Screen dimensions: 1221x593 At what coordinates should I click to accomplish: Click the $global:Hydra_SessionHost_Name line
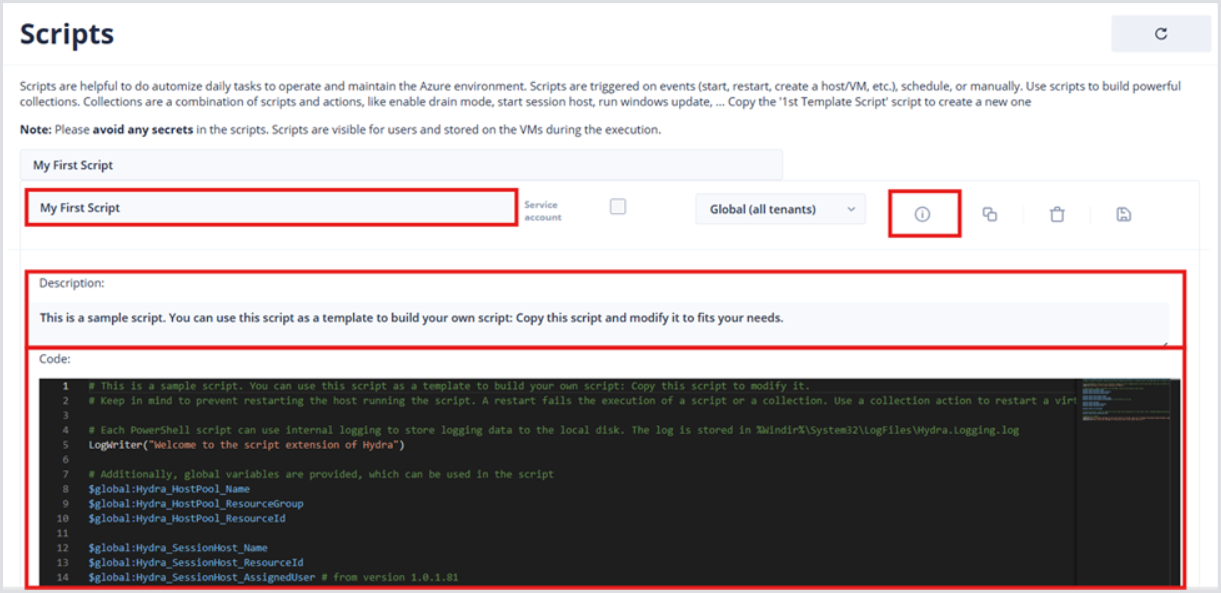[178, 548]
